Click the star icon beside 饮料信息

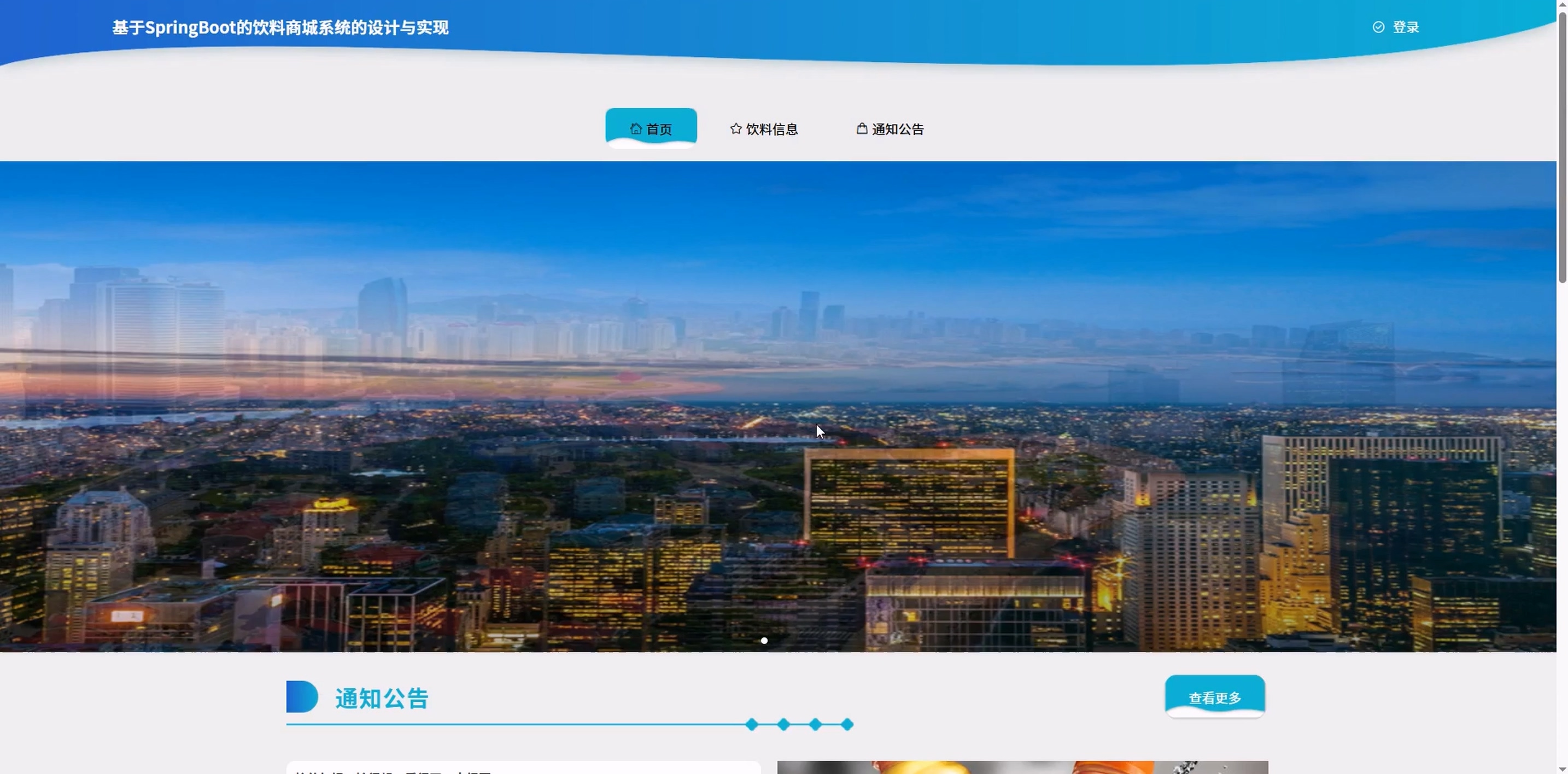click(735, 129)
